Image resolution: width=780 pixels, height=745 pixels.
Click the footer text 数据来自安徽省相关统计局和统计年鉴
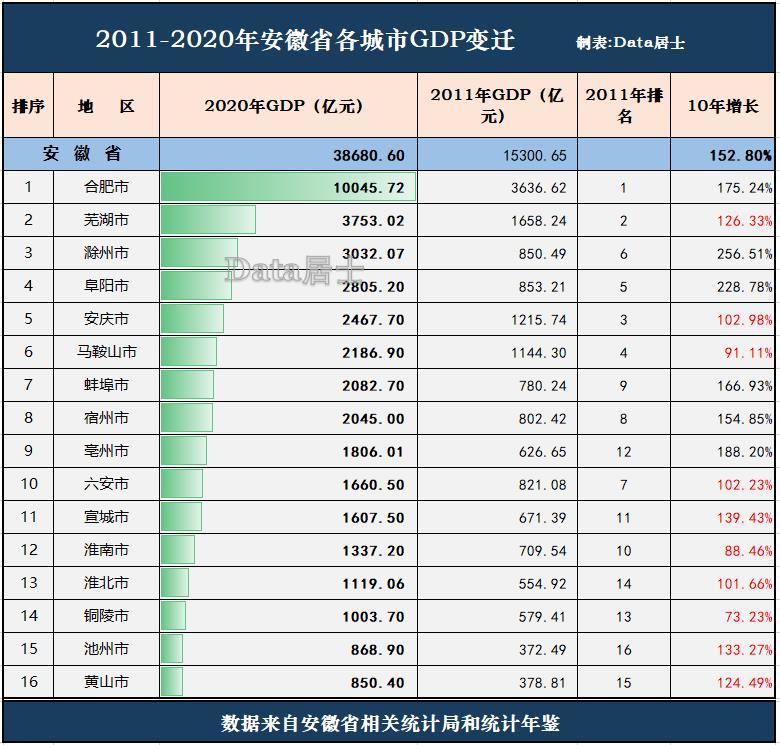pyautogui.click(x=390, y=724)
